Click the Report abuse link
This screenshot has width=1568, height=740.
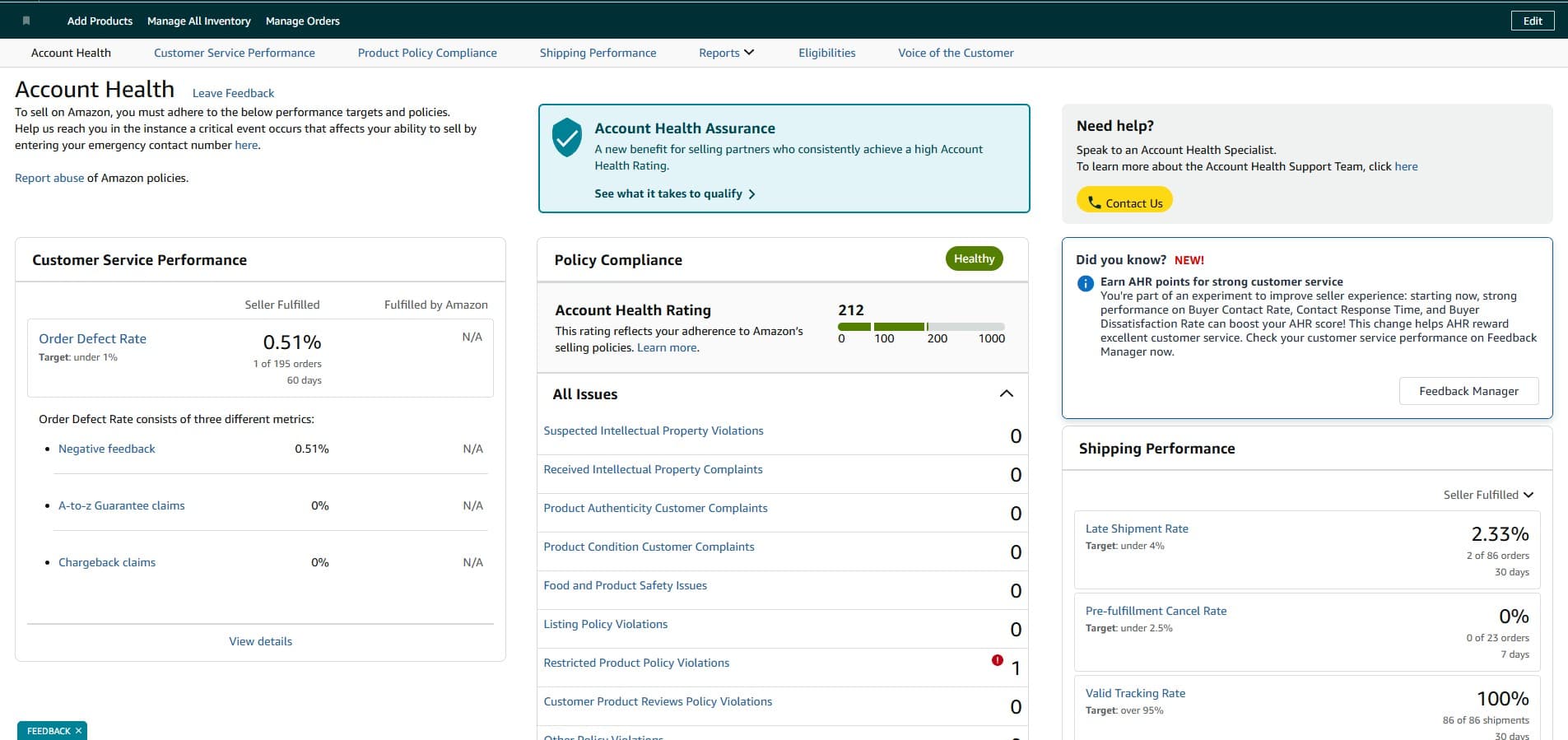(x=49, y=178)
